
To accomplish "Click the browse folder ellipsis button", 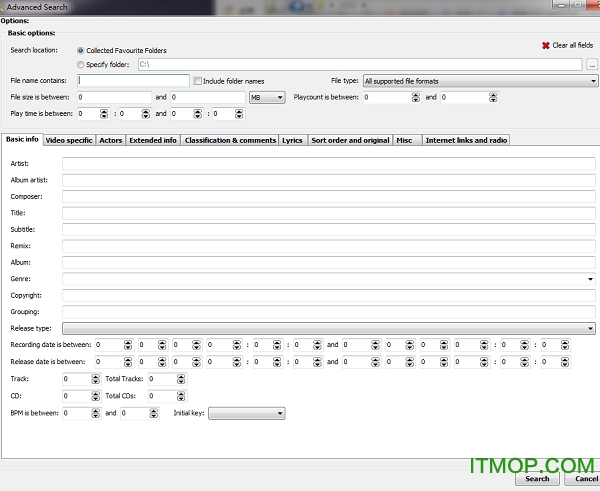I will [x=592, y=65].
